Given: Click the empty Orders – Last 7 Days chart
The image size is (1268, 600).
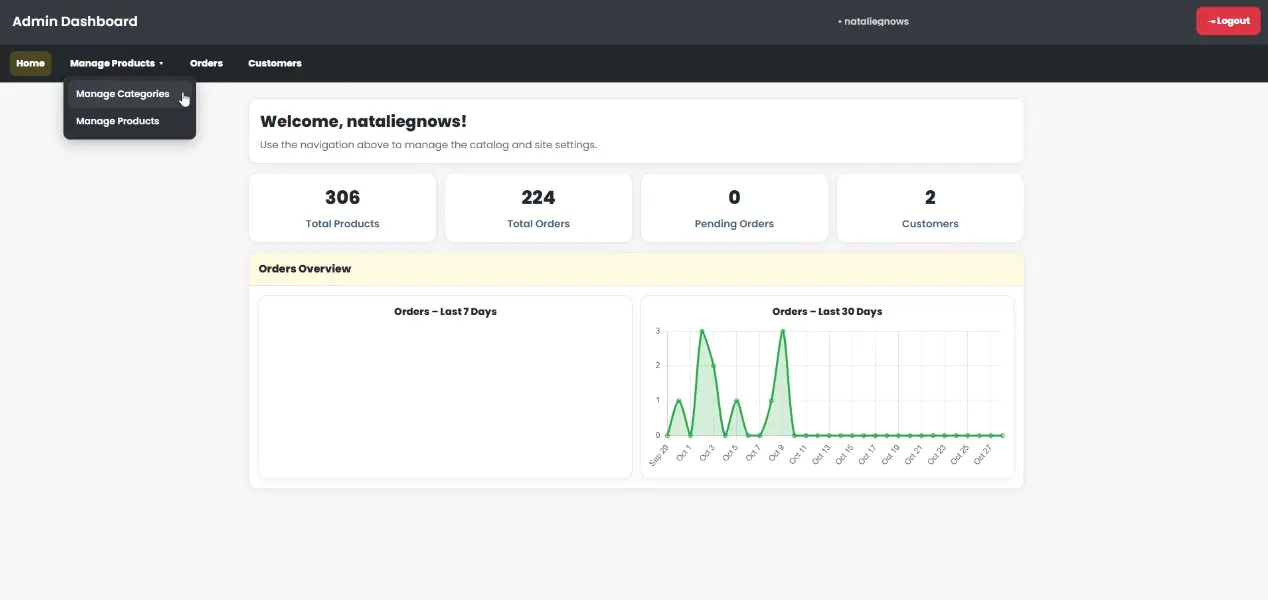Looking at the screenshot, I should [445, 395].
